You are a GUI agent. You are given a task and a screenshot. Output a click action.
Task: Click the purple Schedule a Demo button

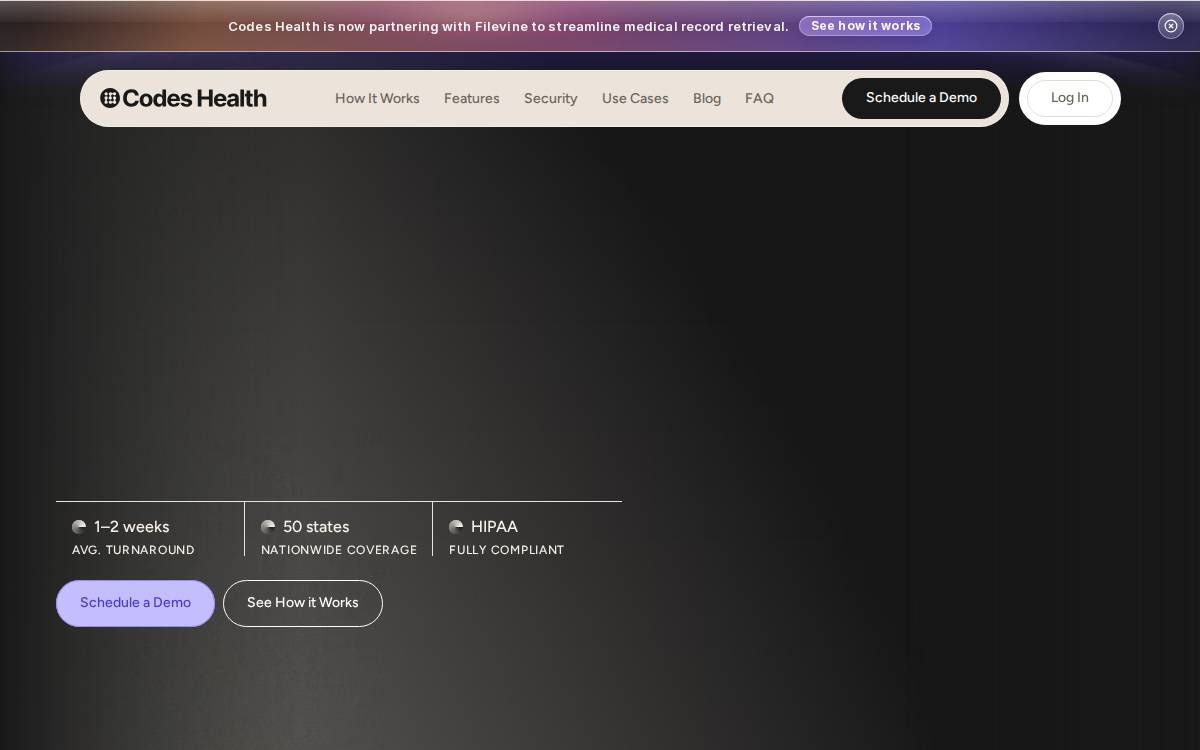[x=135, y=603]
